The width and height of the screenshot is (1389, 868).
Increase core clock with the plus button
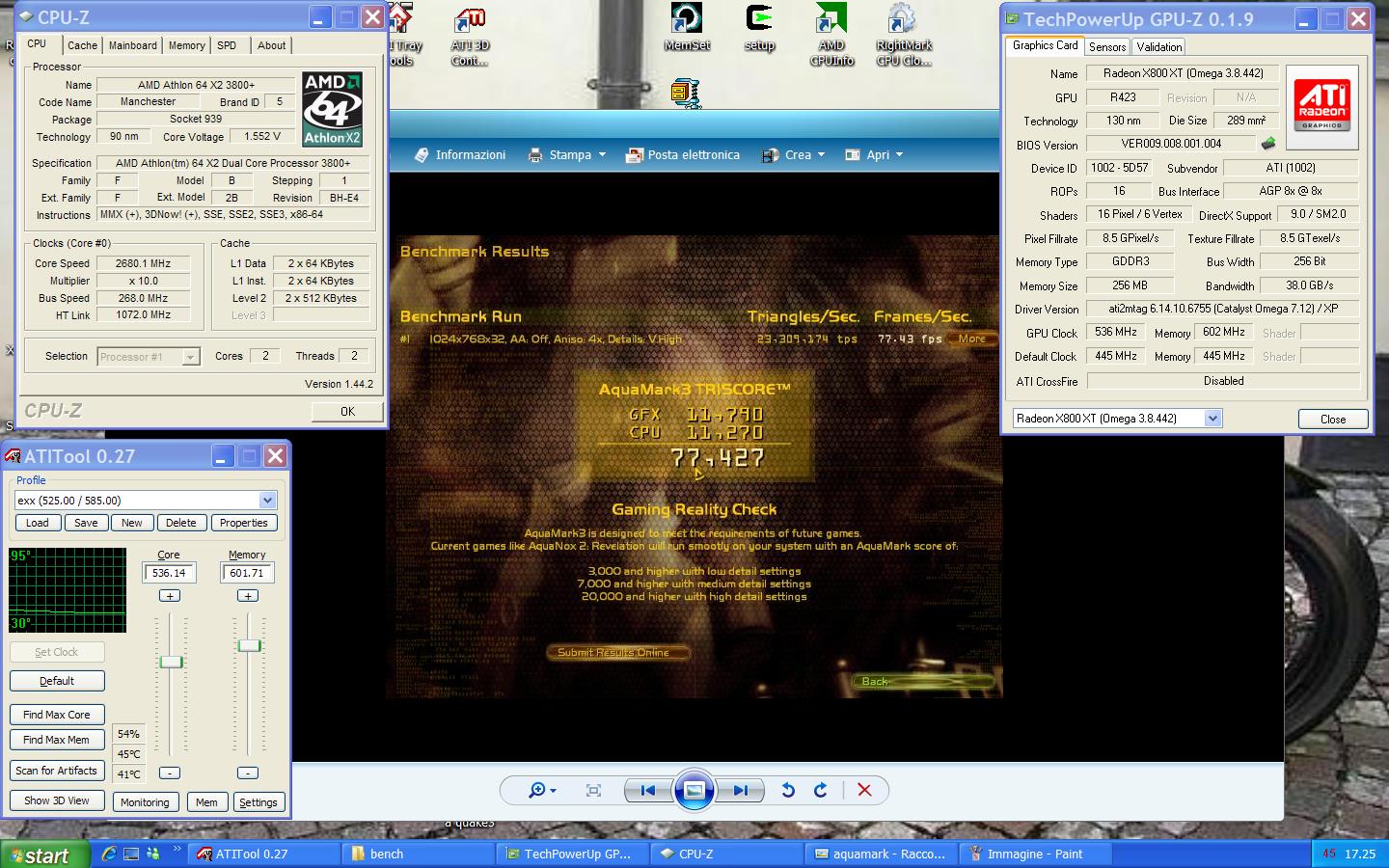pyautogui.click(x=170, y=596)
